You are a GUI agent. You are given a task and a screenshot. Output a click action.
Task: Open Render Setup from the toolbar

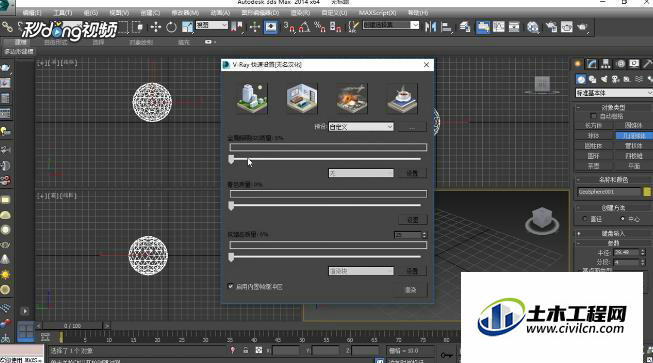pos(551,27)
